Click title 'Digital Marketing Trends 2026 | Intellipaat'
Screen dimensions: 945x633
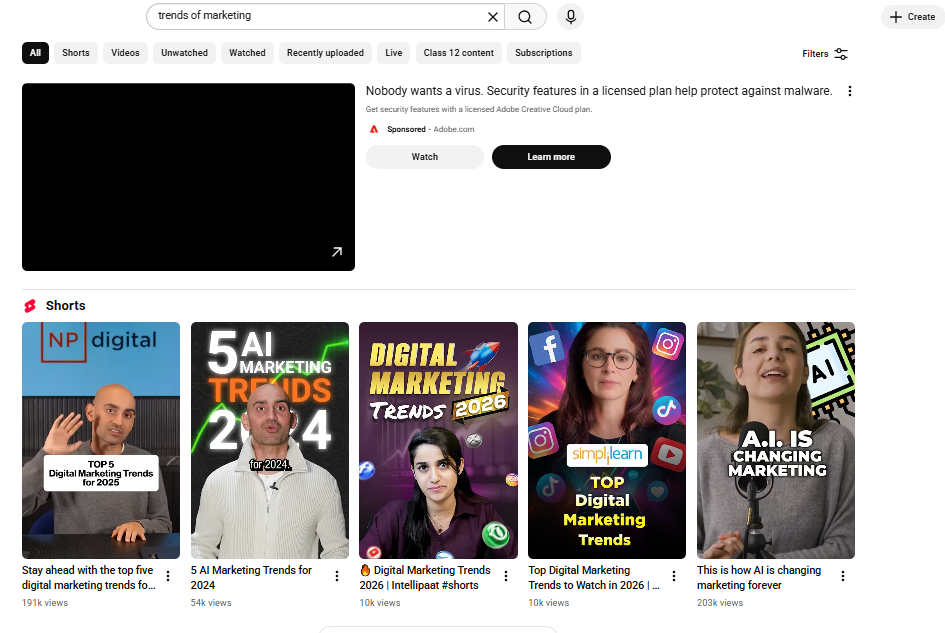[x=425, y=578]
